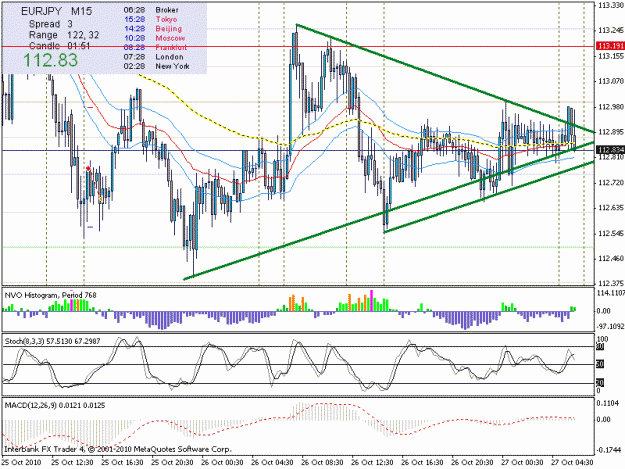Click the 26 Oct 20:30 time label
625x469 pixels.
click(x=472, y=463)
